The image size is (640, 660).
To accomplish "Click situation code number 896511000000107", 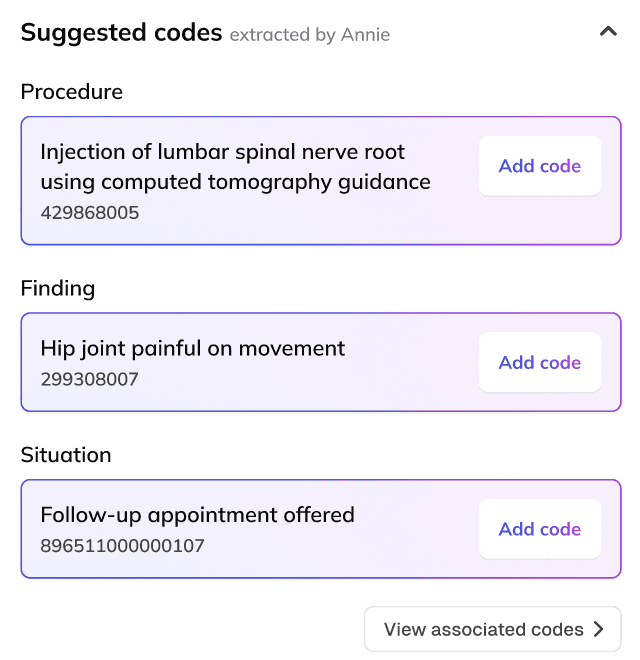I will click(x=122, y=546).
